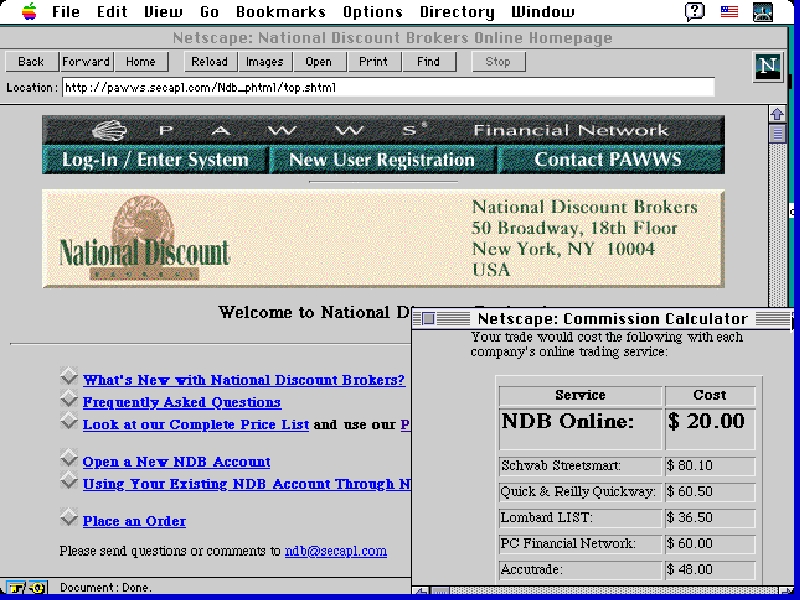Click the Accutrade service cell

click(580, 570)
